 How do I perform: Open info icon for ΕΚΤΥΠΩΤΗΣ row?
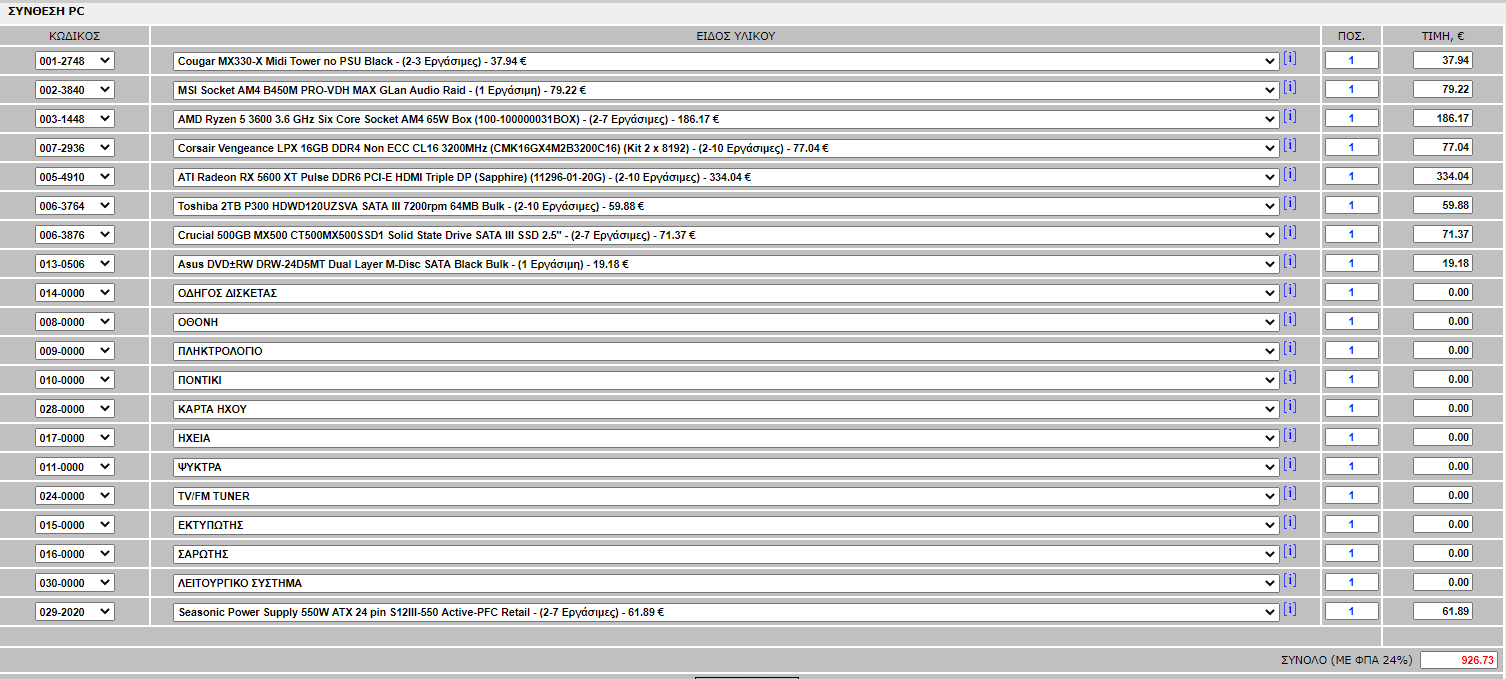1290,522
